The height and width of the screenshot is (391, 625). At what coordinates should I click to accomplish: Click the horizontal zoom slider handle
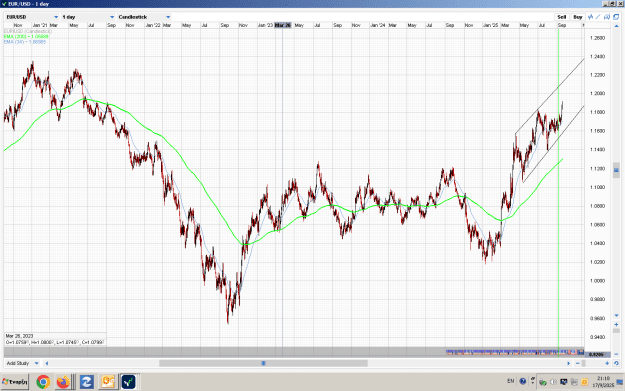pos(584,363)
